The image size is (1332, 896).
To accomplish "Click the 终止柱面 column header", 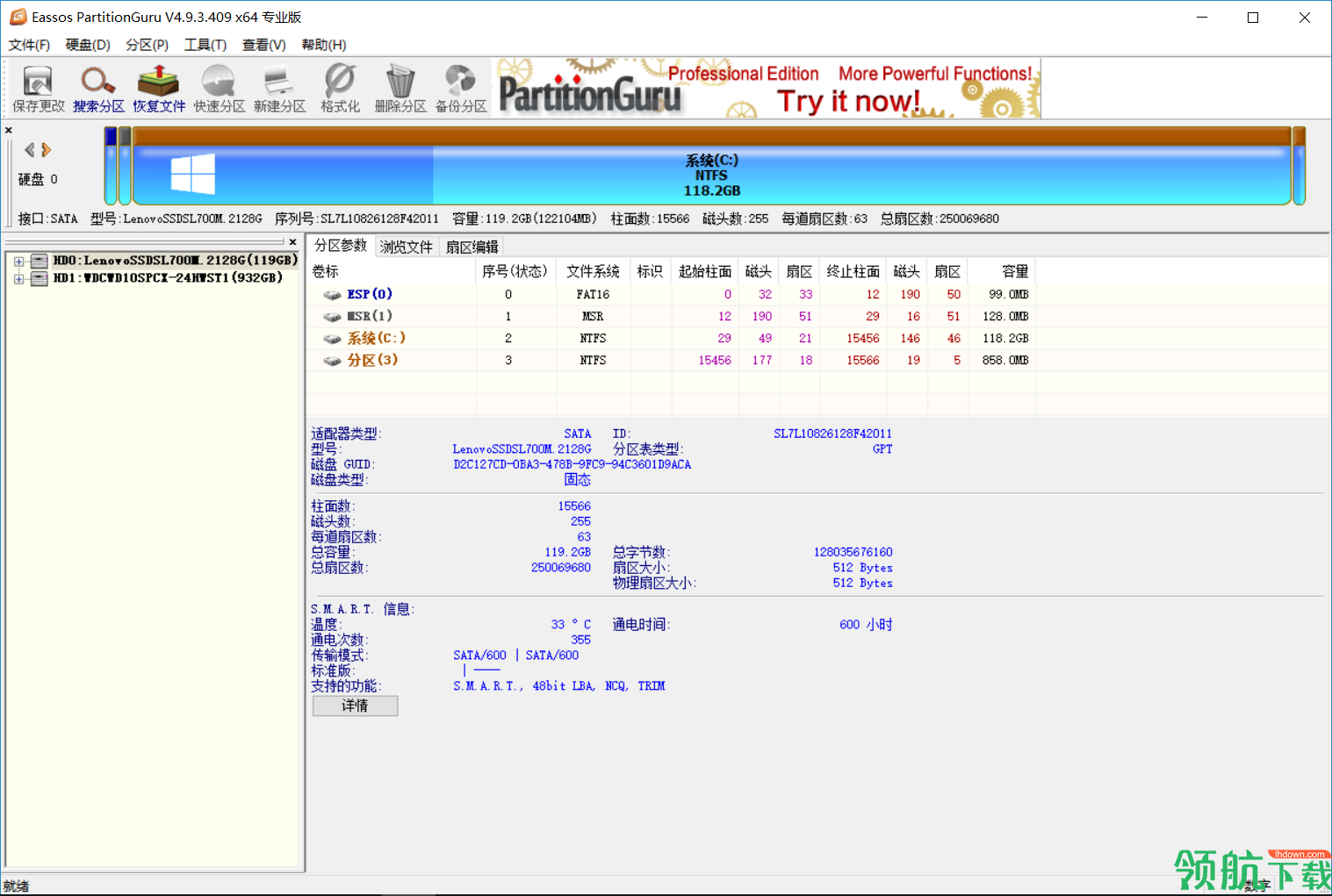I will 853,272.
